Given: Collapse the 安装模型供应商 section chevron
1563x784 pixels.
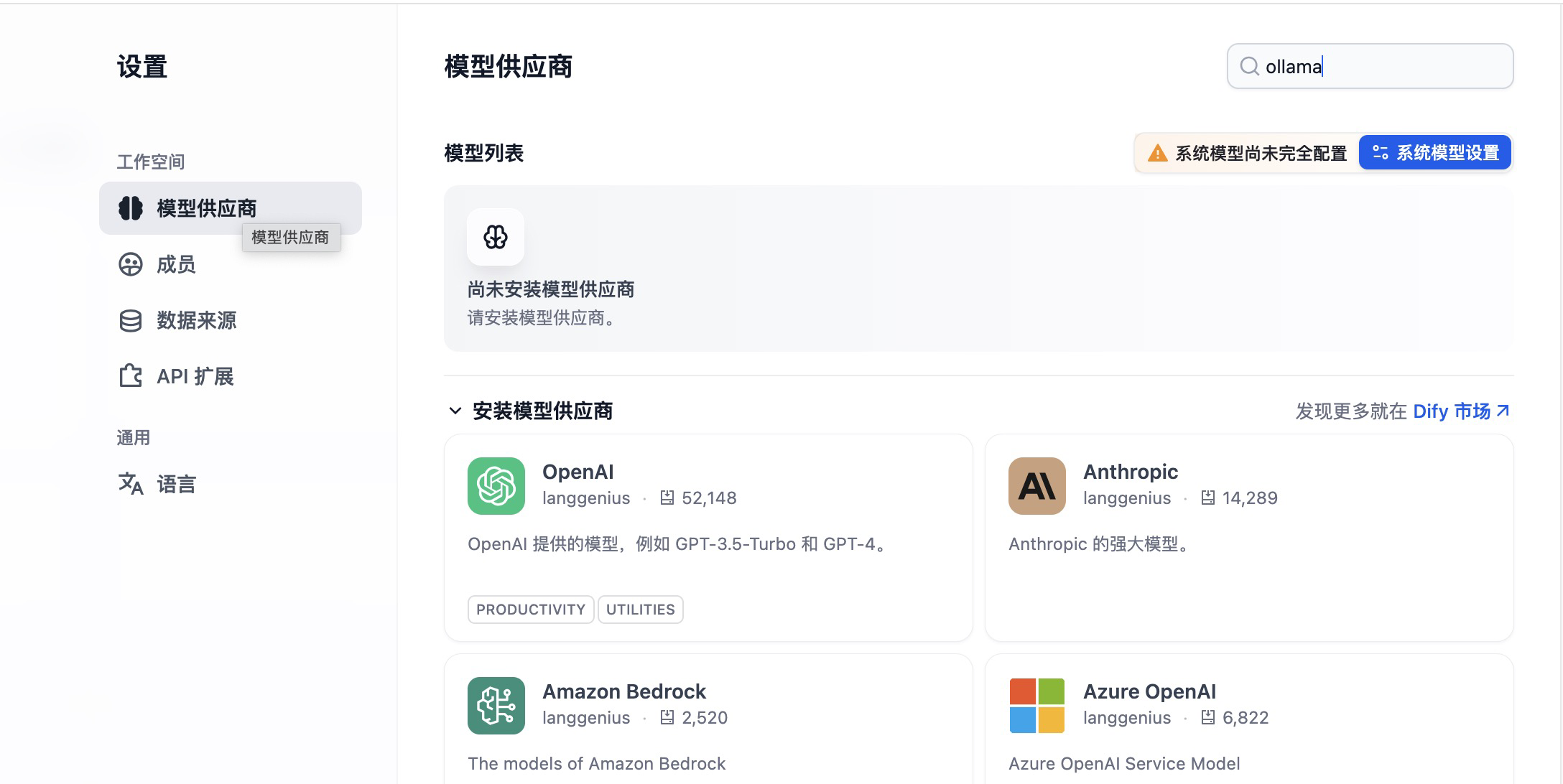Looking at the screenshot, I should 455,411.
